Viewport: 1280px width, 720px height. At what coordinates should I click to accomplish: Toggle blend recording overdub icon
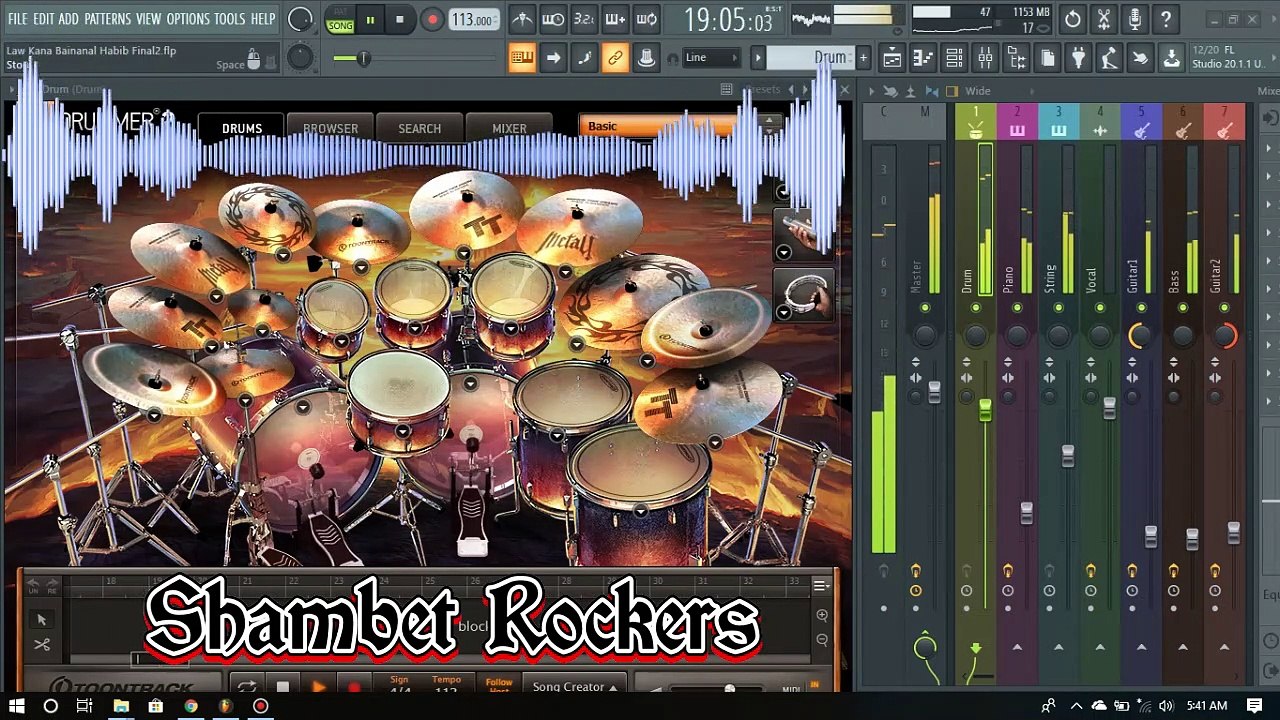pyautogui.click(x=615, y=19)
